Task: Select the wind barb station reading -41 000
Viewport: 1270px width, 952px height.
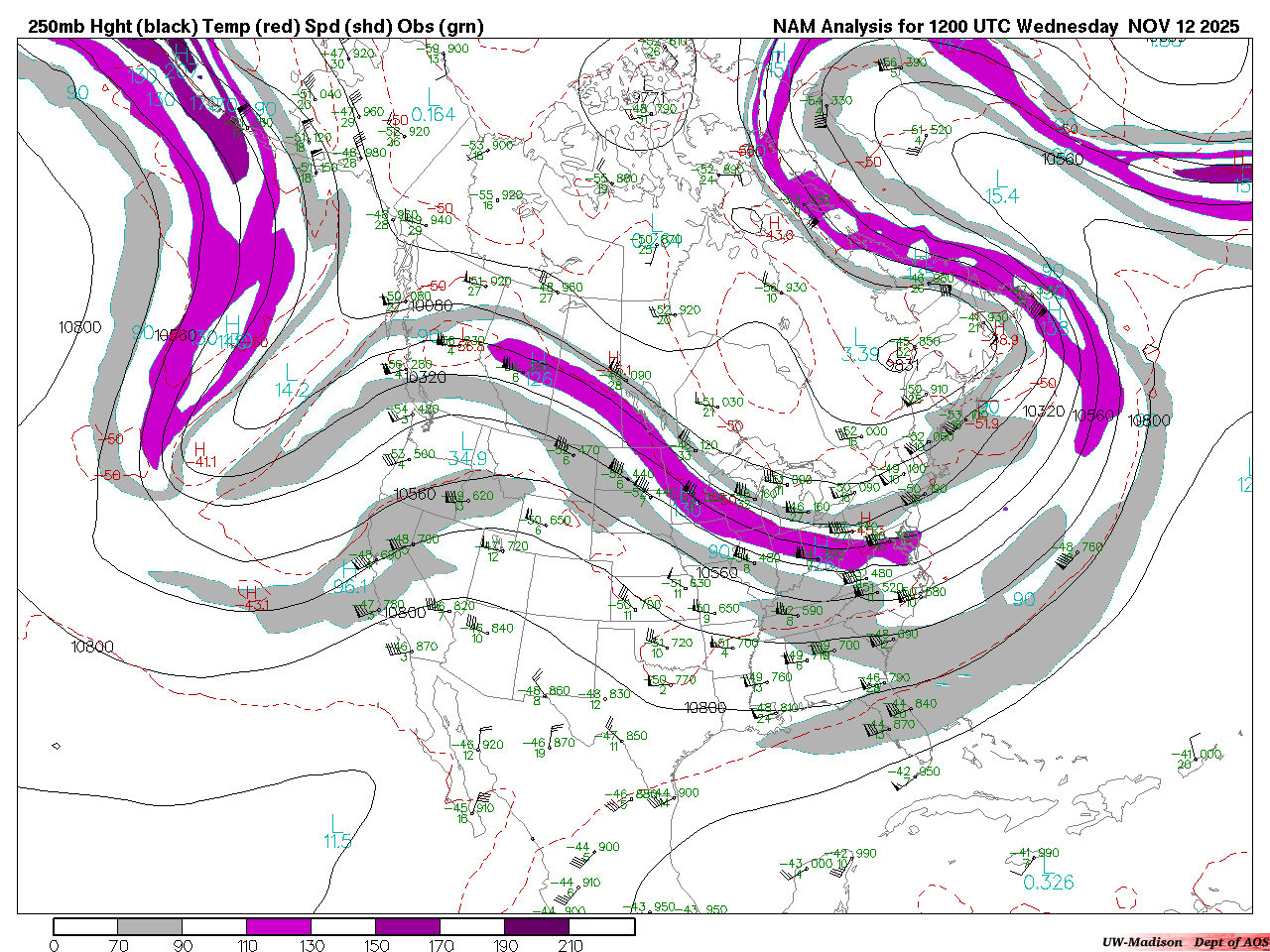Action: pos(1196,754)
